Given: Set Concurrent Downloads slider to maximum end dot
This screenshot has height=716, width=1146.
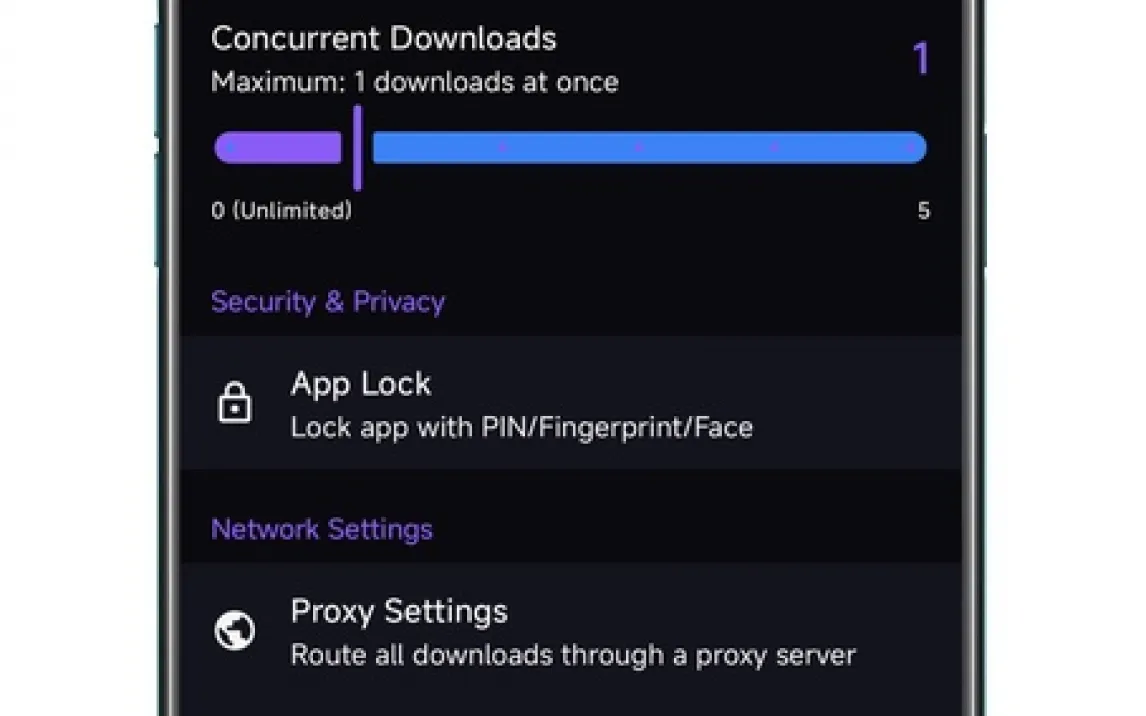Looking at the screenshot, I should pos(910,148).
